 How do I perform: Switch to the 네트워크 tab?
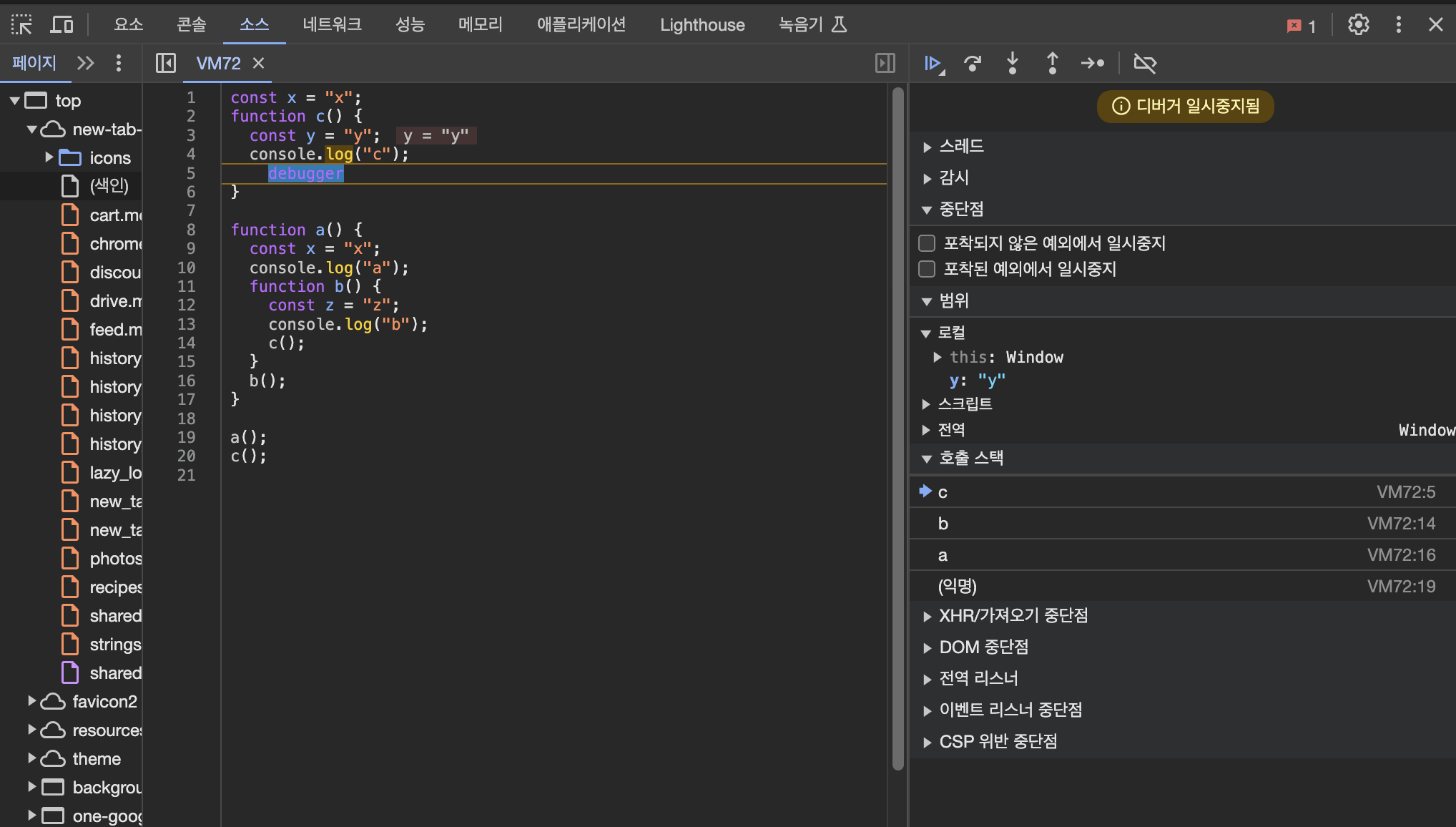[332, 25]
